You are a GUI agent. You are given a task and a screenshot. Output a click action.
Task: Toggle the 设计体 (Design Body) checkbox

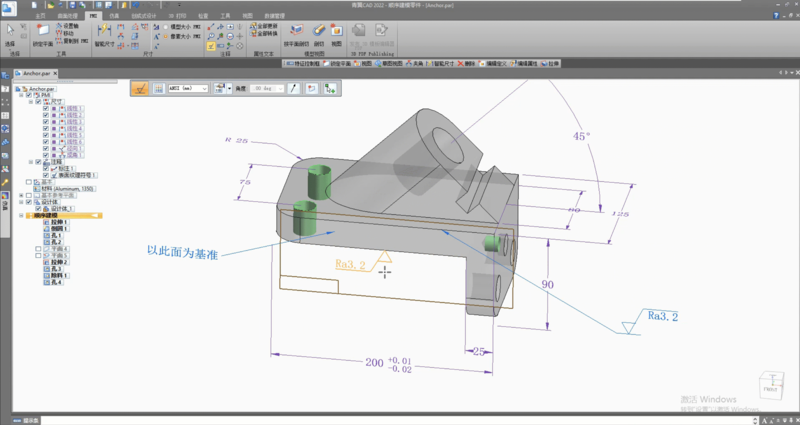28,201
